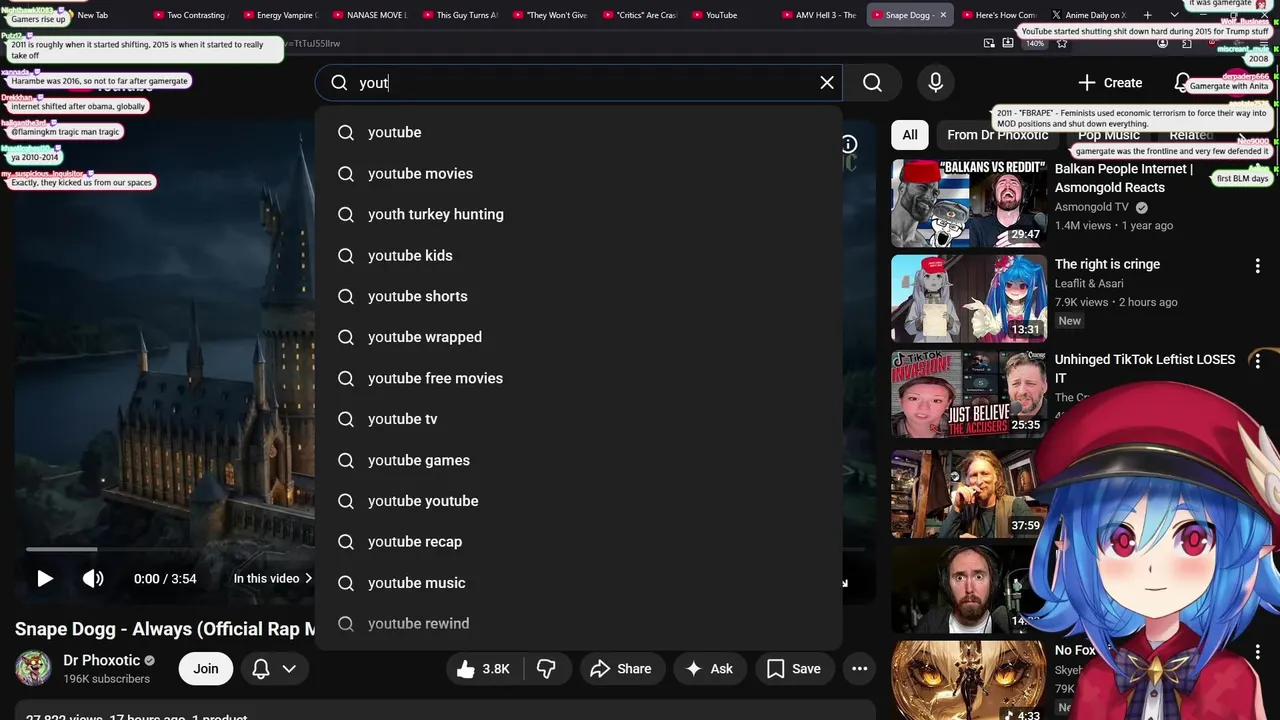
Task: Choose the 'youtube tv' suggestion
Action: 578,419
